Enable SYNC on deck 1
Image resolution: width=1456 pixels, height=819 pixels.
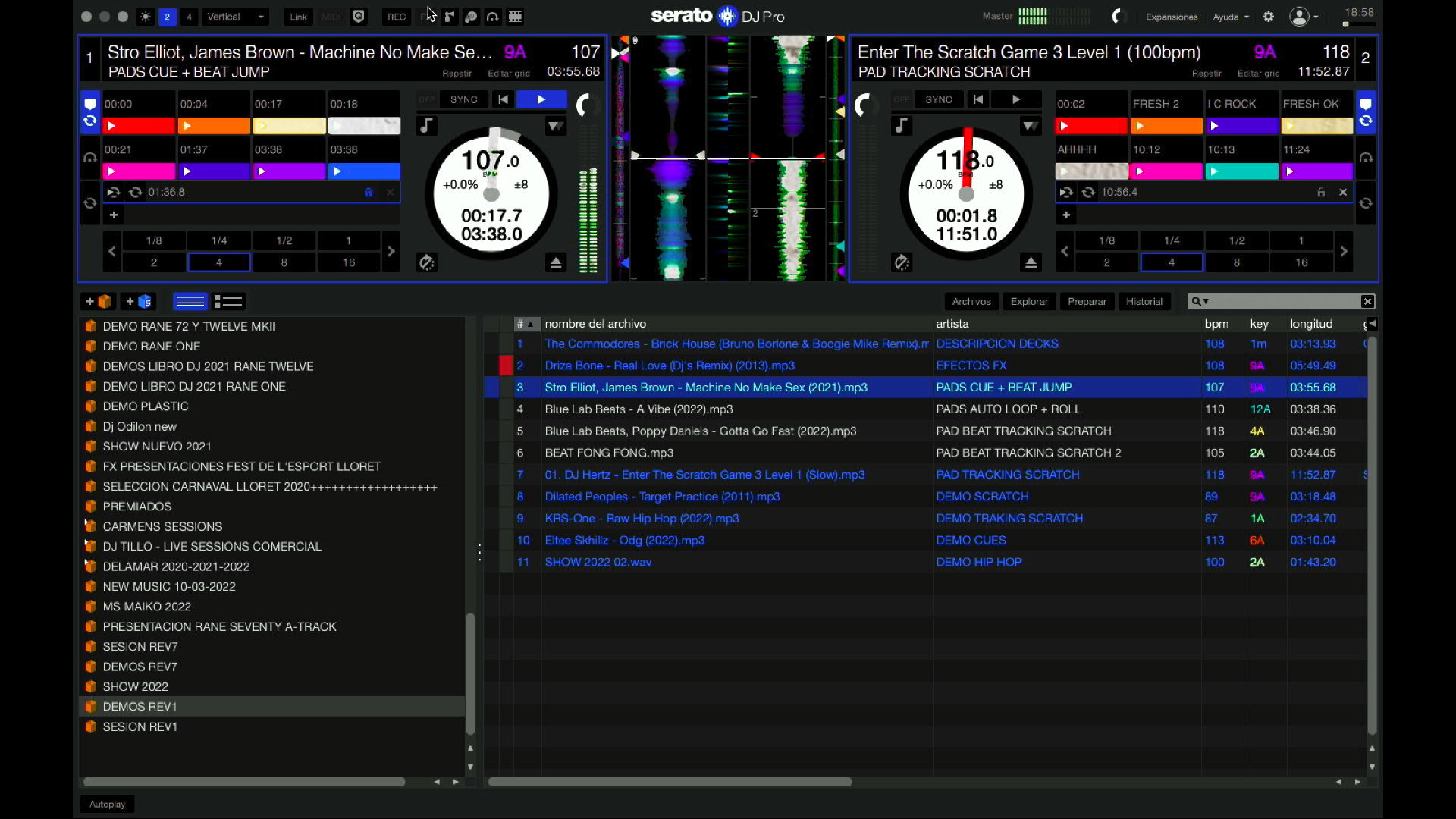coord(463,99)
